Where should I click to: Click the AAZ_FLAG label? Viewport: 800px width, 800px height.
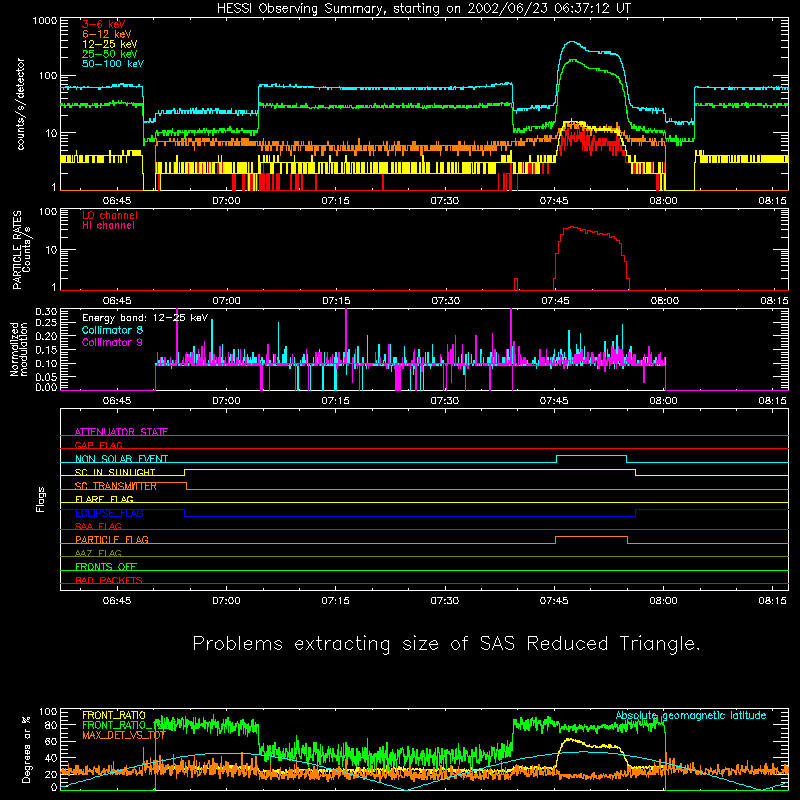click(x=98, y=553)
